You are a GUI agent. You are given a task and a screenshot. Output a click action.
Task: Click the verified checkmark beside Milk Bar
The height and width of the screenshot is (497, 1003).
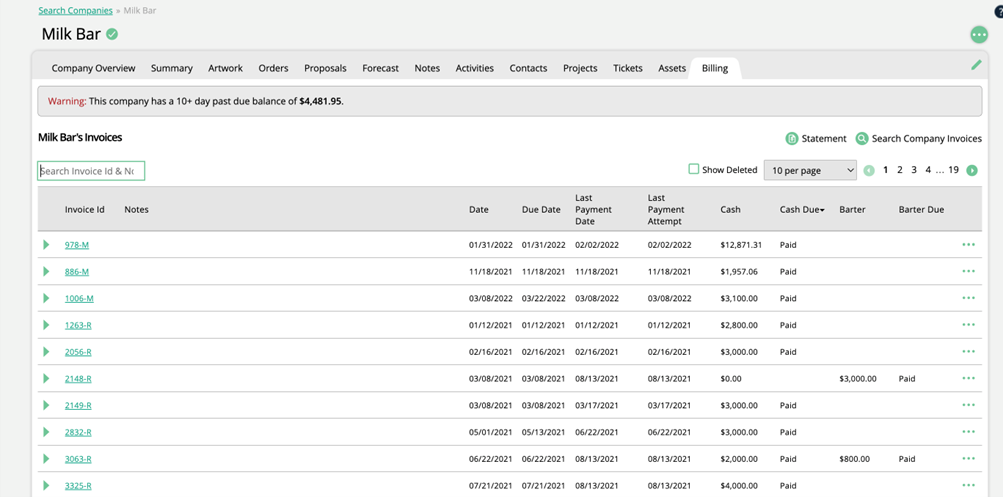pos(112,34)
